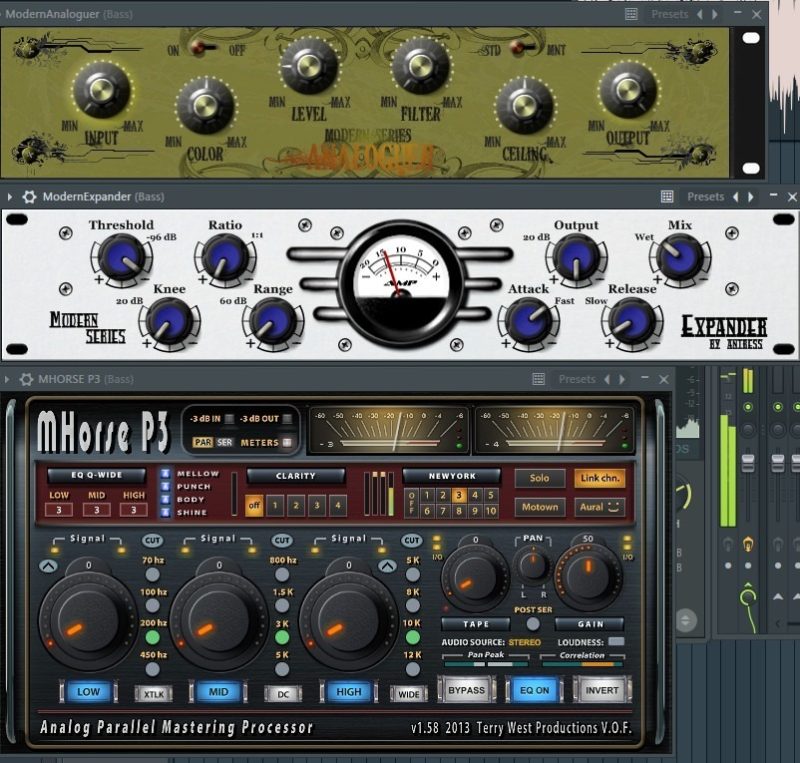Open ModernExpander Presets menu

click(x=706, y=196)
